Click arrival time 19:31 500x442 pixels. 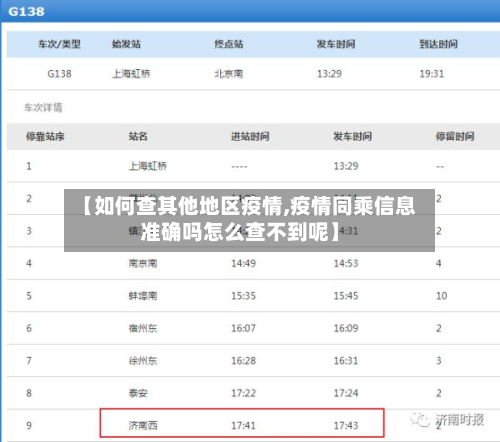432,74
